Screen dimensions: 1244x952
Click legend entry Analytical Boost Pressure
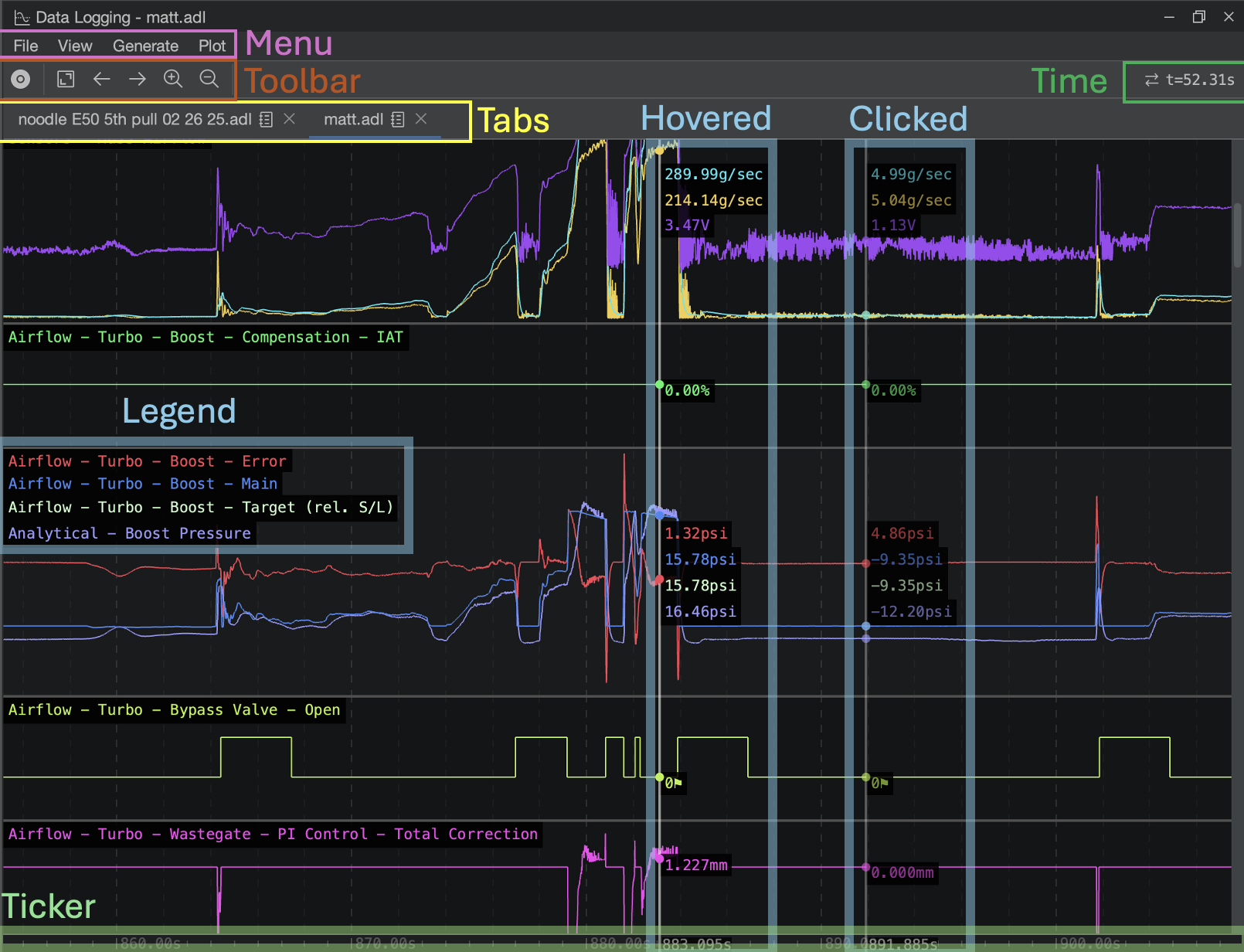[x=130, y=533]
